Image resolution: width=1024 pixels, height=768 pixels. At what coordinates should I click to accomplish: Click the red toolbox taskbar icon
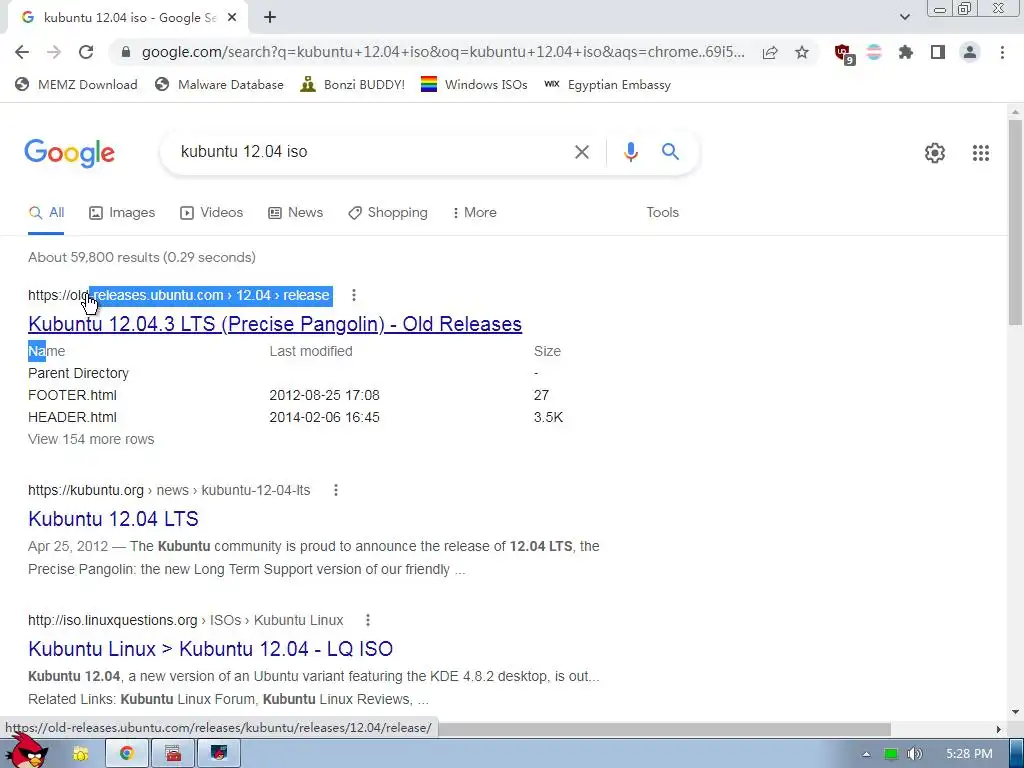[x=172, y=754]
